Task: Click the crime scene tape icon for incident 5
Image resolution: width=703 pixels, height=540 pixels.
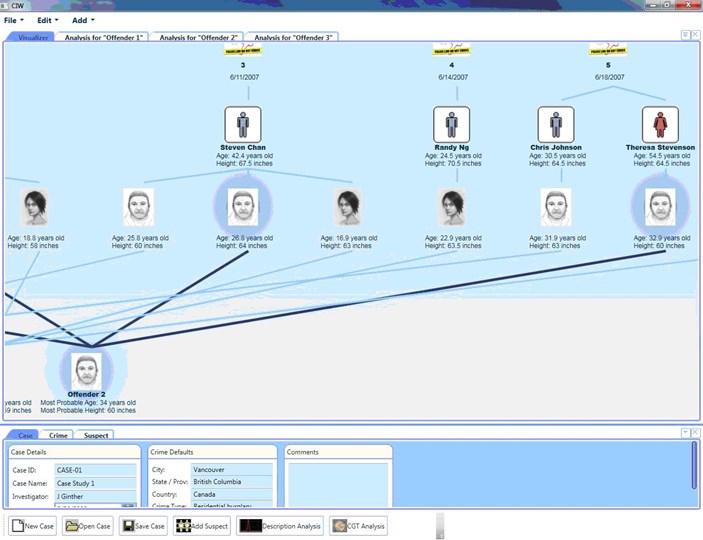Action: pos(608,49)
